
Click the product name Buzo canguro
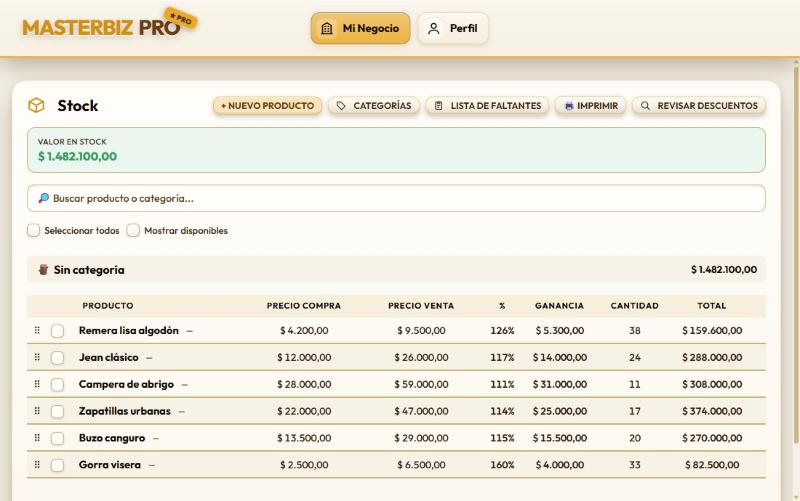pyautogui.click(x=112, y=438)
